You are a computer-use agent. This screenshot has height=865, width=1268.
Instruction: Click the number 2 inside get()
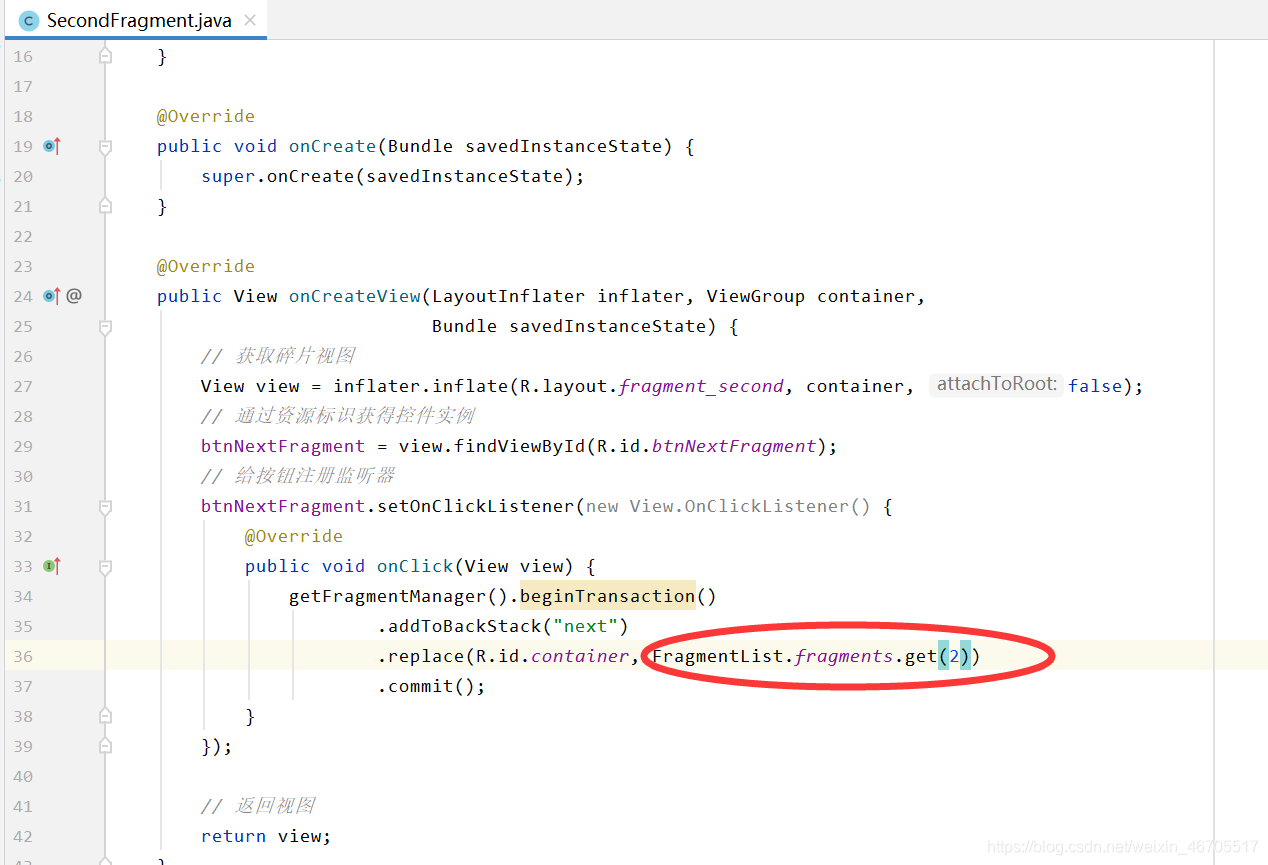954,656
